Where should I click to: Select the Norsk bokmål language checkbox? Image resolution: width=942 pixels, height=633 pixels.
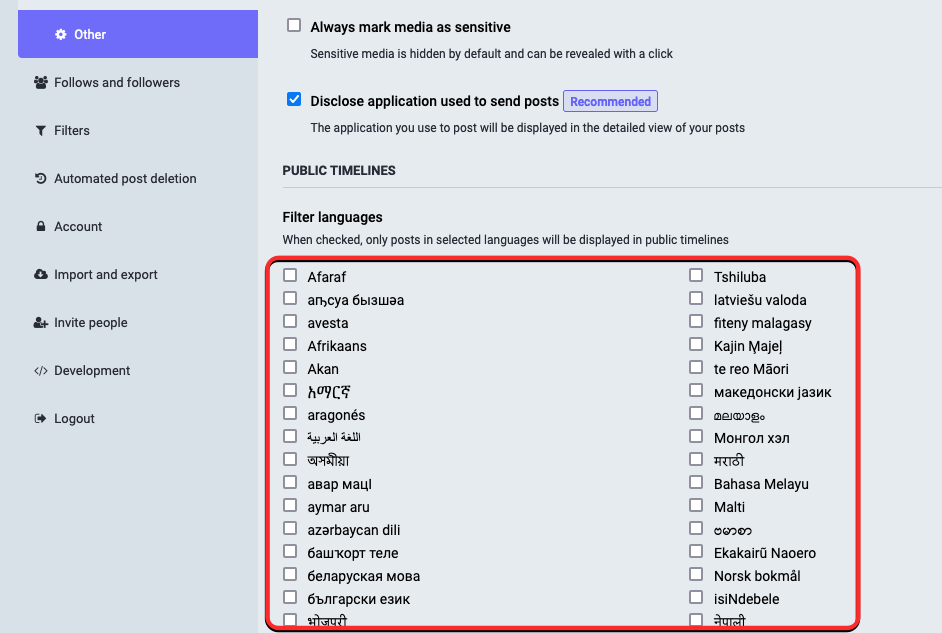tap(696, 575)
